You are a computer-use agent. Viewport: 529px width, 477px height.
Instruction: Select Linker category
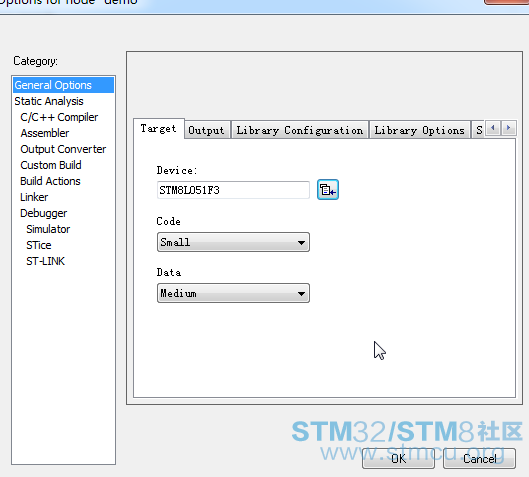34,197
